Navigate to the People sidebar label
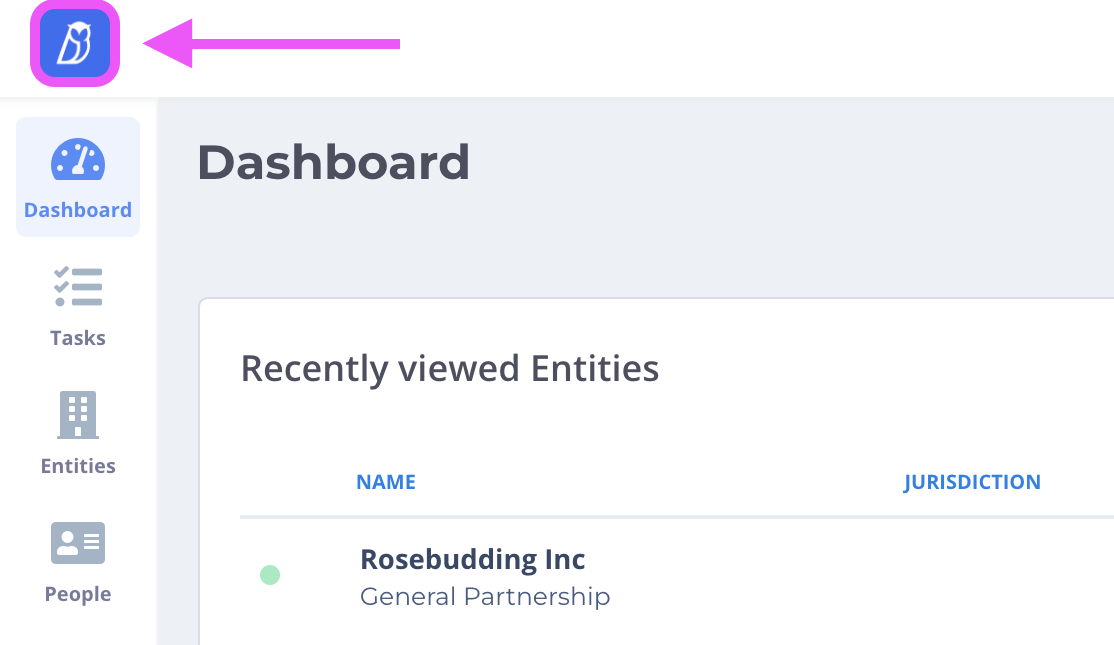The height and width of the screenshot is (645, 1114). click(x=78, y=594)
